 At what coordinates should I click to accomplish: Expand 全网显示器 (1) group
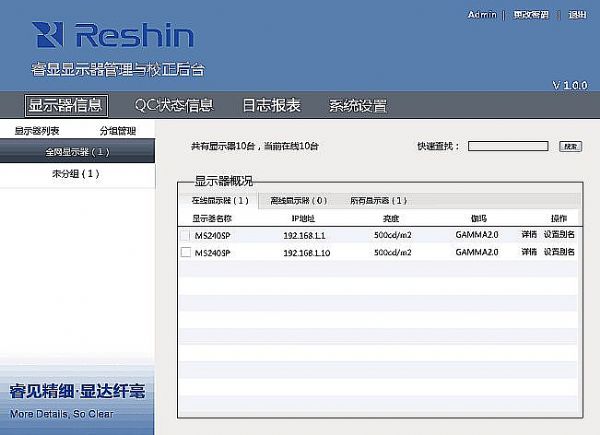[77, 152]
